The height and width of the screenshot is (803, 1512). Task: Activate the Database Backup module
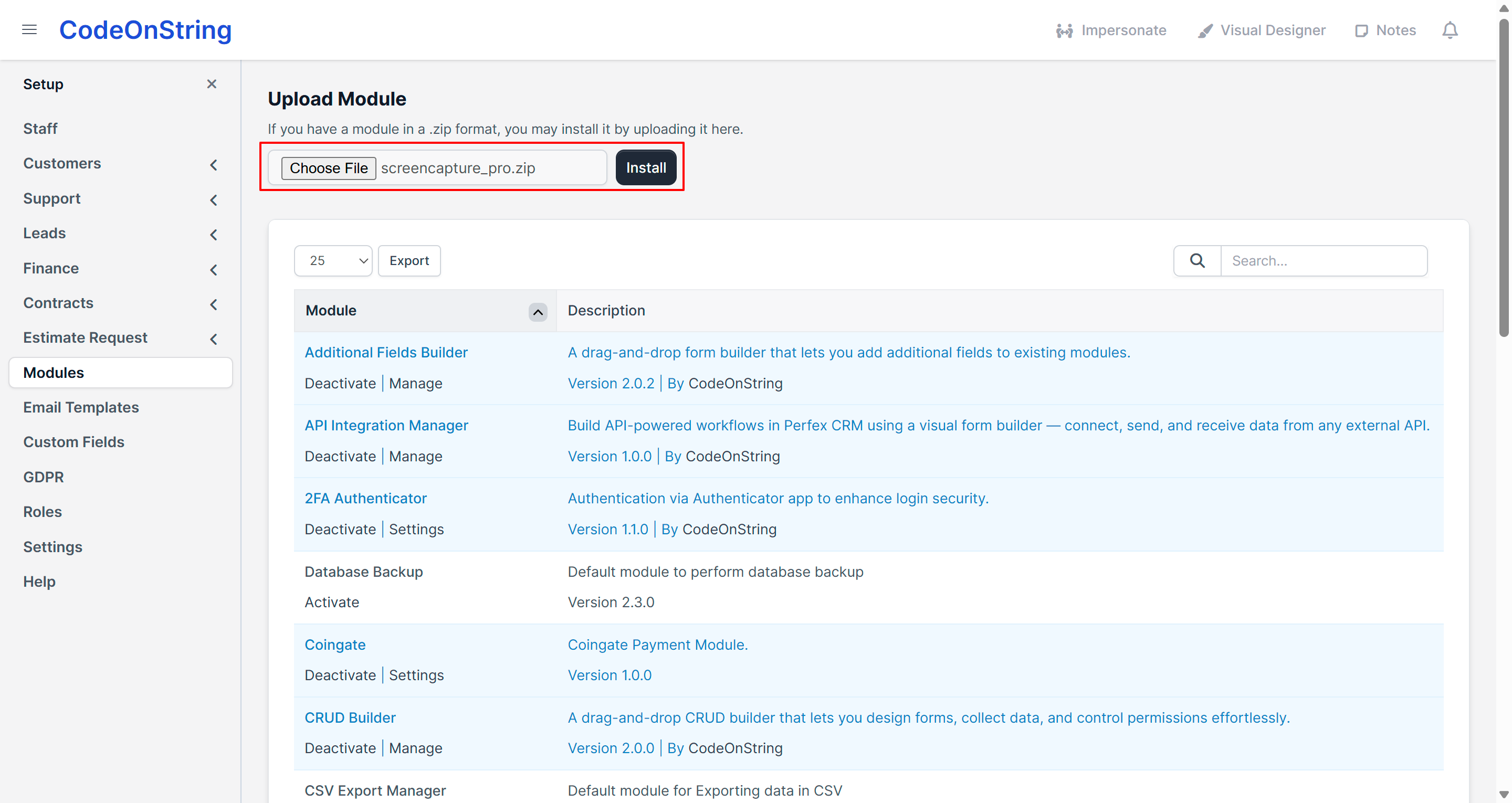click(x=332, y=603)
